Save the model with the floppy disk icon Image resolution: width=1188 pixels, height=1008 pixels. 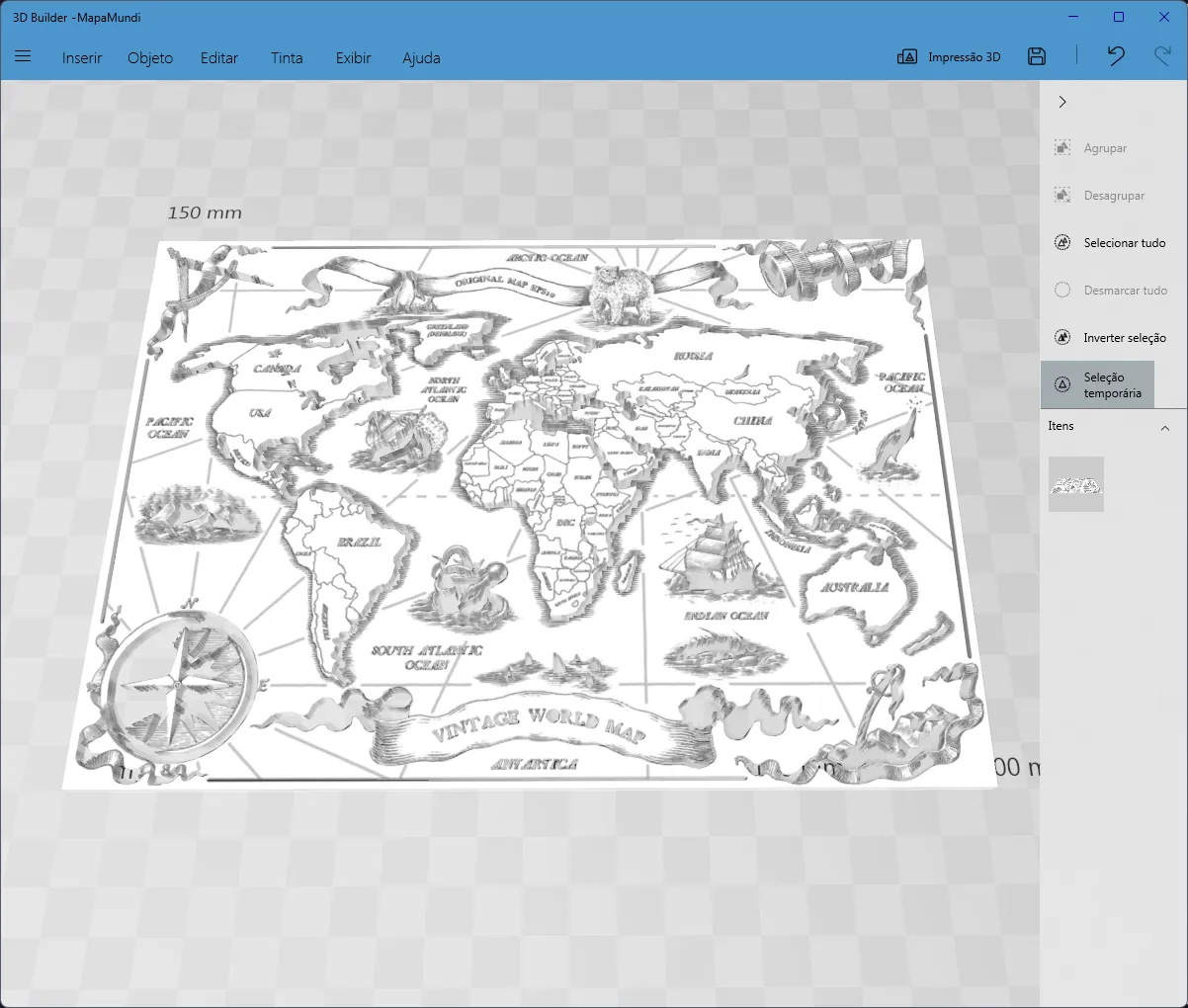coord(1037,57)
